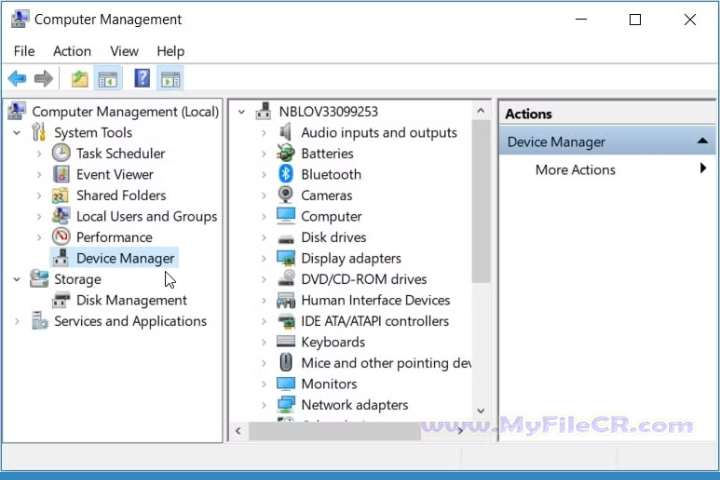Click the Disk Management icon

61,299
